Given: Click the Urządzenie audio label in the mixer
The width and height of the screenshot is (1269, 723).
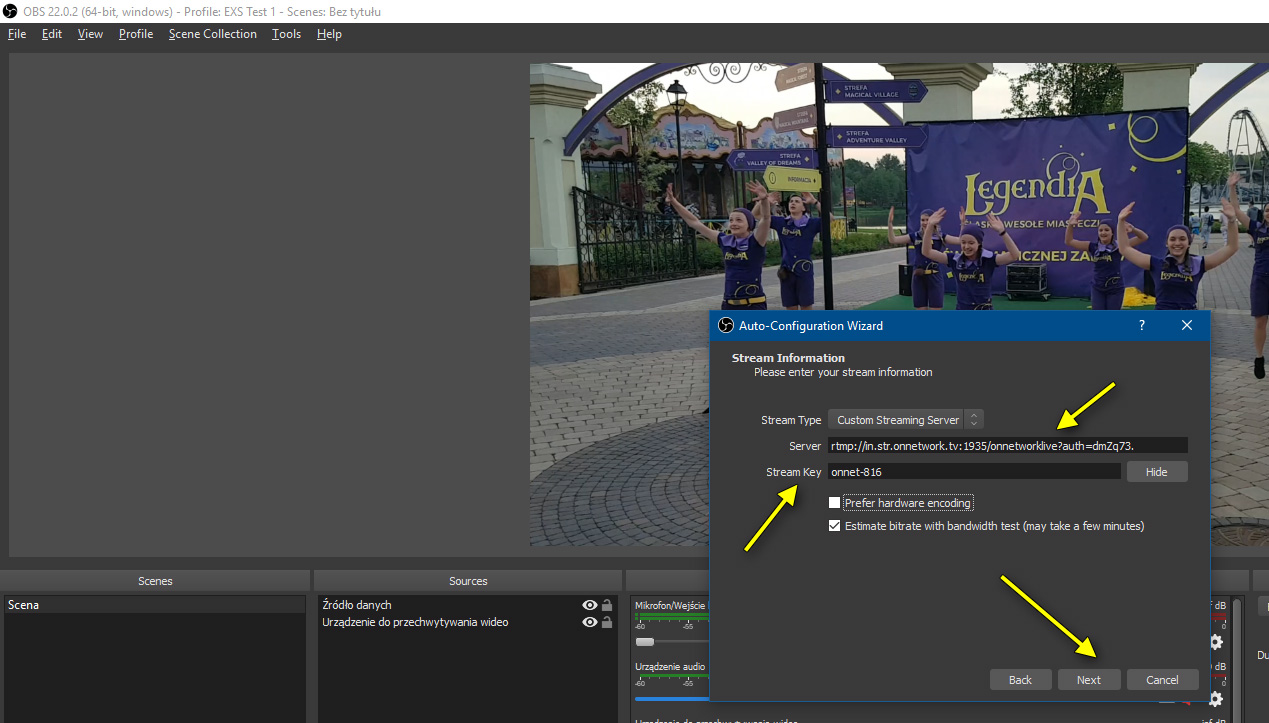Looking at the screenshot, I should (x=670, y=666).
